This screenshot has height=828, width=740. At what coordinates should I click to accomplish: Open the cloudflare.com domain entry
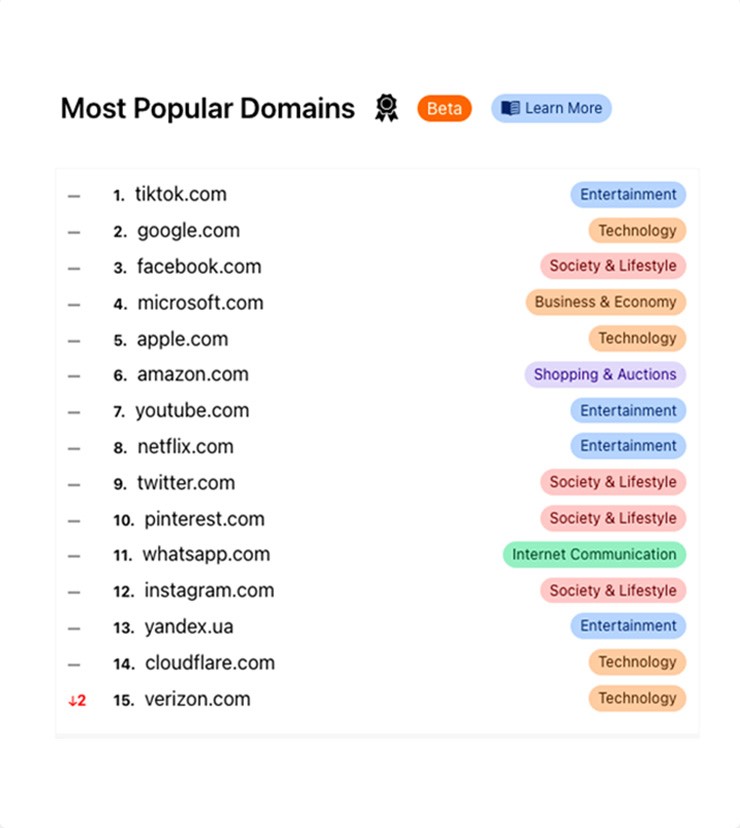coord(210,663)
